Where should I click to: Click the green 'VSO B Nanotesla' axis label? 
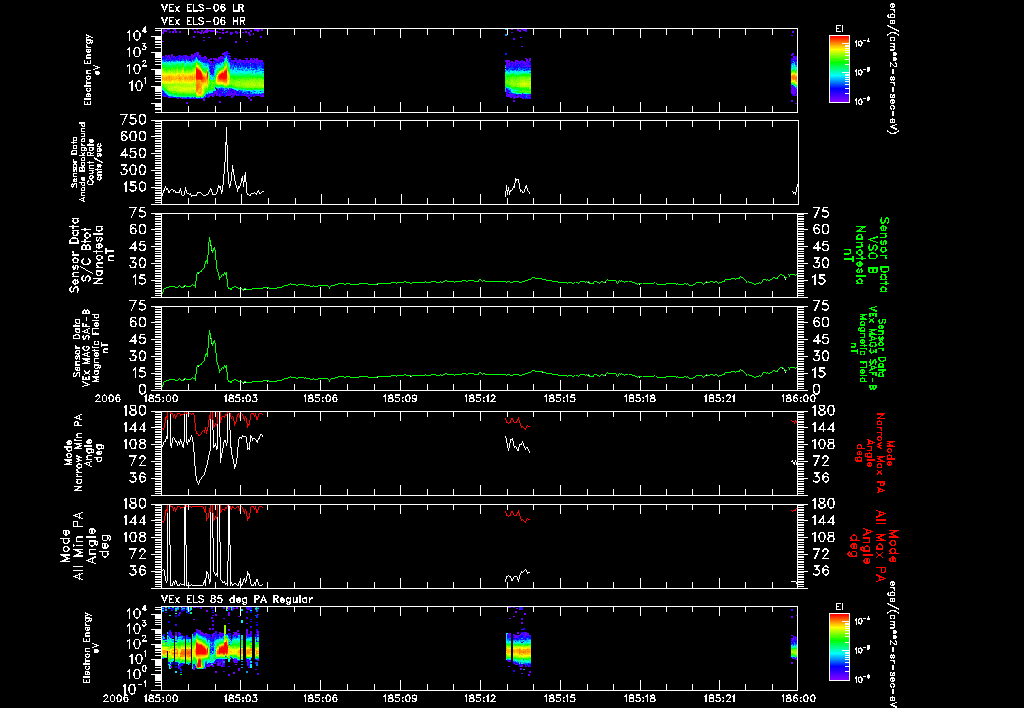pos(867,255)
